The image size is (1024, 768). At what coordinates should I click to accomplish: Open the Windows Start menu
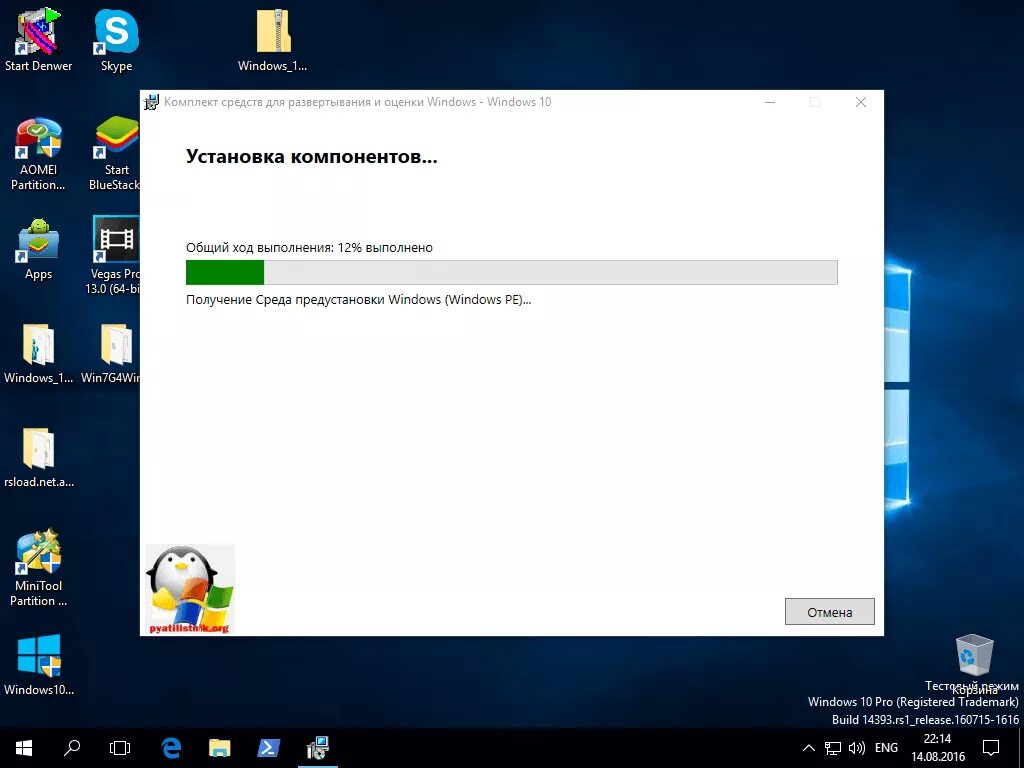[24, 748]
